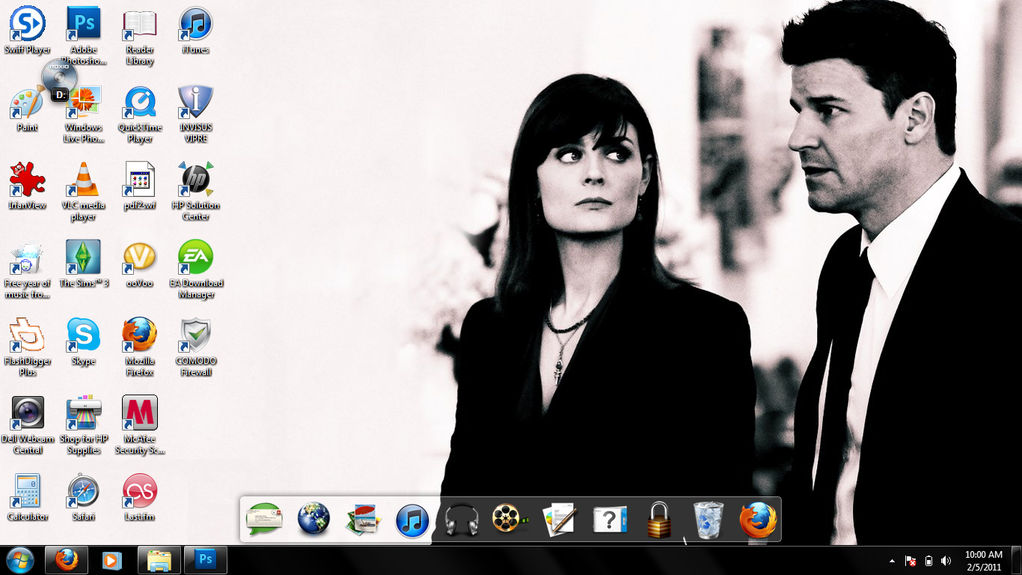Click the headphones icon in the dock
This screenshot has height=575, width=1022.
point(461,519)
